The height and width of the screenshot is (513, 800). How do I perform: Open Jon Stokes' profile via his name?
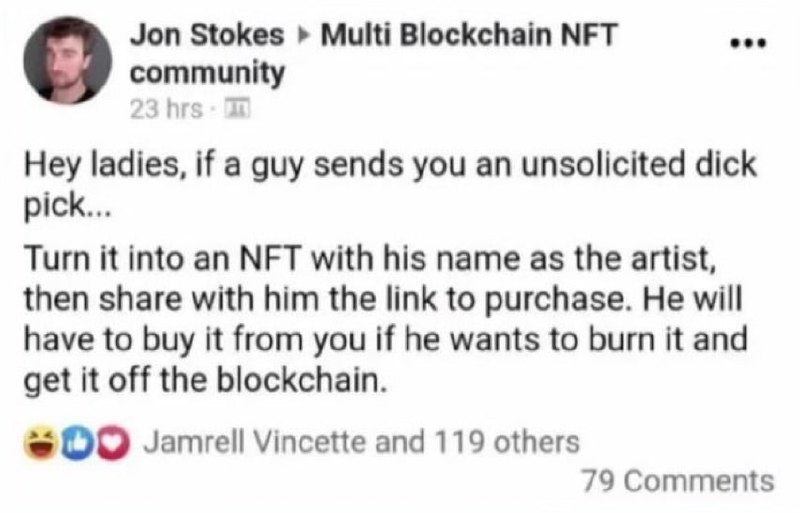(207, 37)
